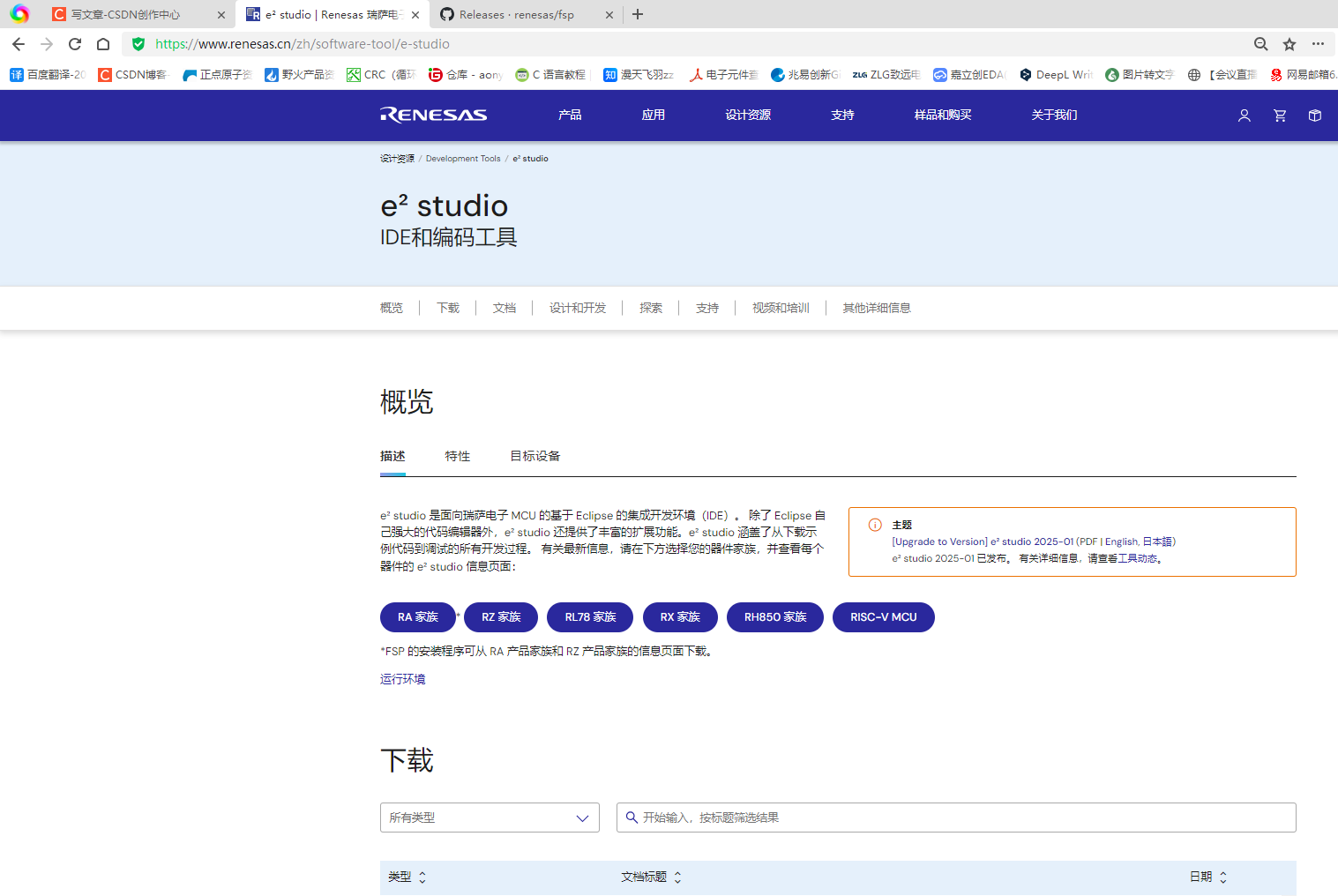1338x896 pixels.
Task: Click the Renesas logo
Action: [x=433, y=115]
